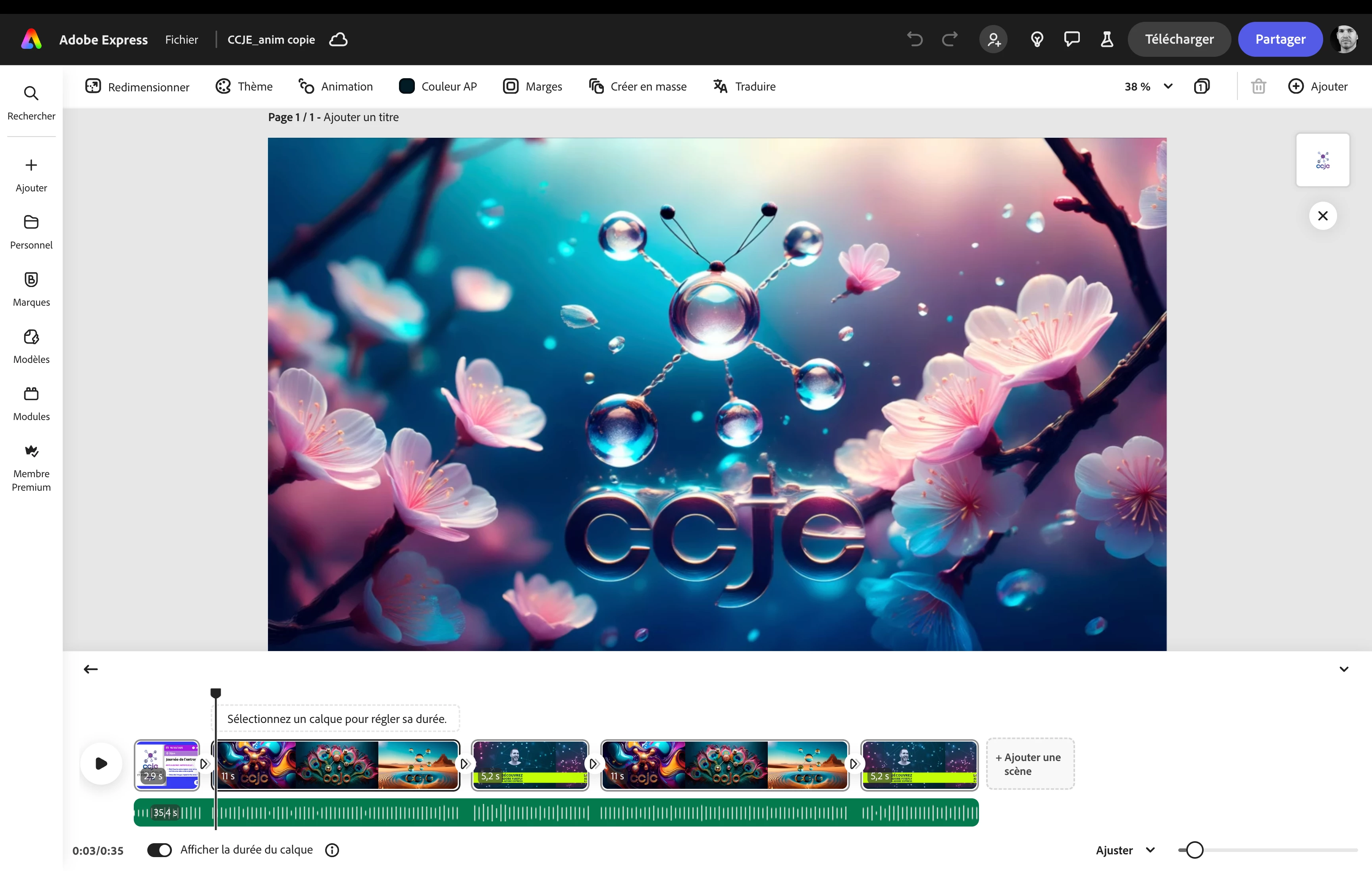Open the beaker labs icon
This screenshot has height=871, width=1372.
1106,39
